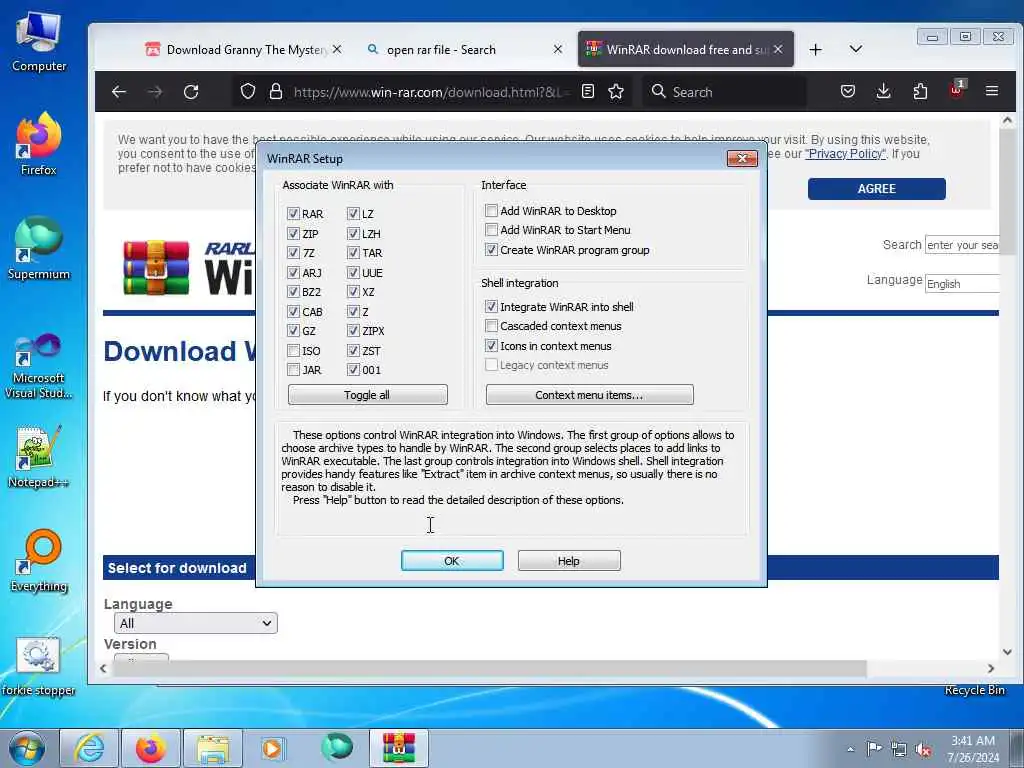This screenshot has height=768, width=1024.
Task: Open the Firefox downloads panel
Action: tap(884, 91)
